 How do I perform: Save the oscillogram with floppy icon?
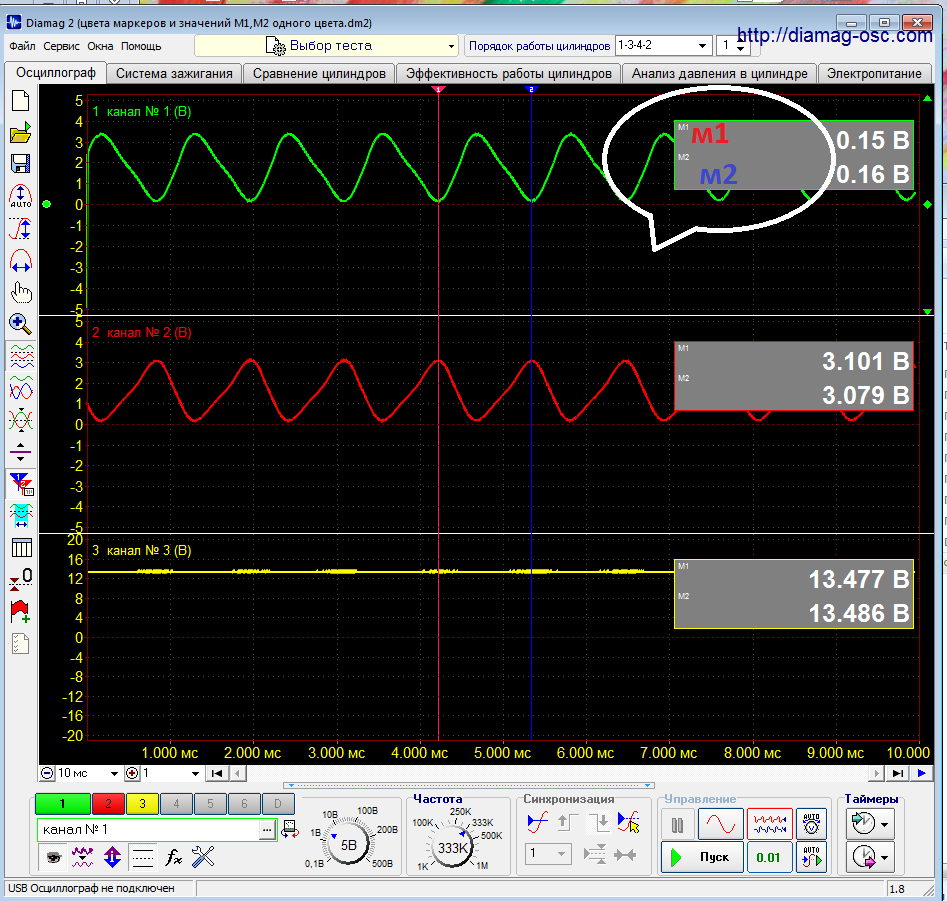[21, 164]
